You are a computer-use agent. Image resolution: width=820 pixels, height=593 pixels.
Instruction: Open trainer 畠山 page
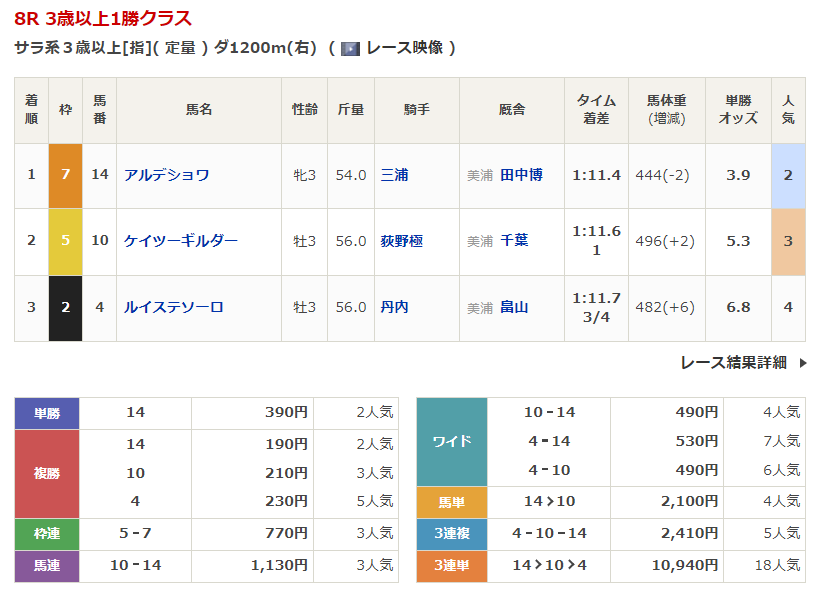coord(514,307)
